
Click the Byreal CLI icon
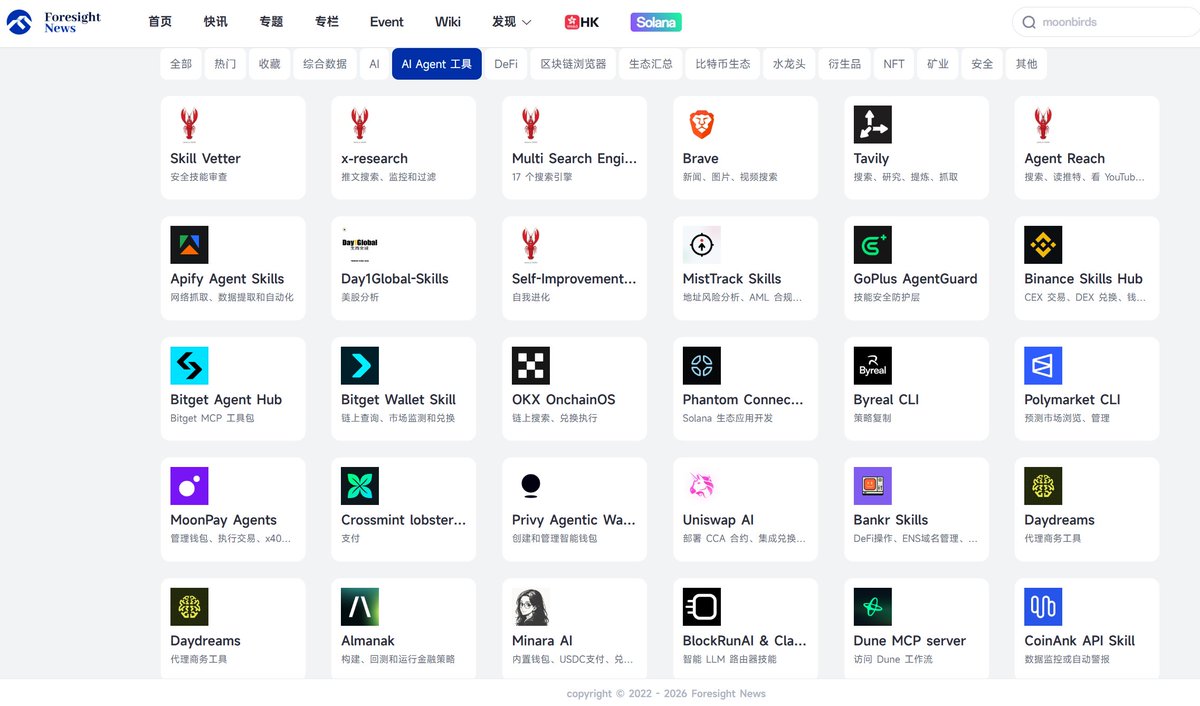point(873,366)
